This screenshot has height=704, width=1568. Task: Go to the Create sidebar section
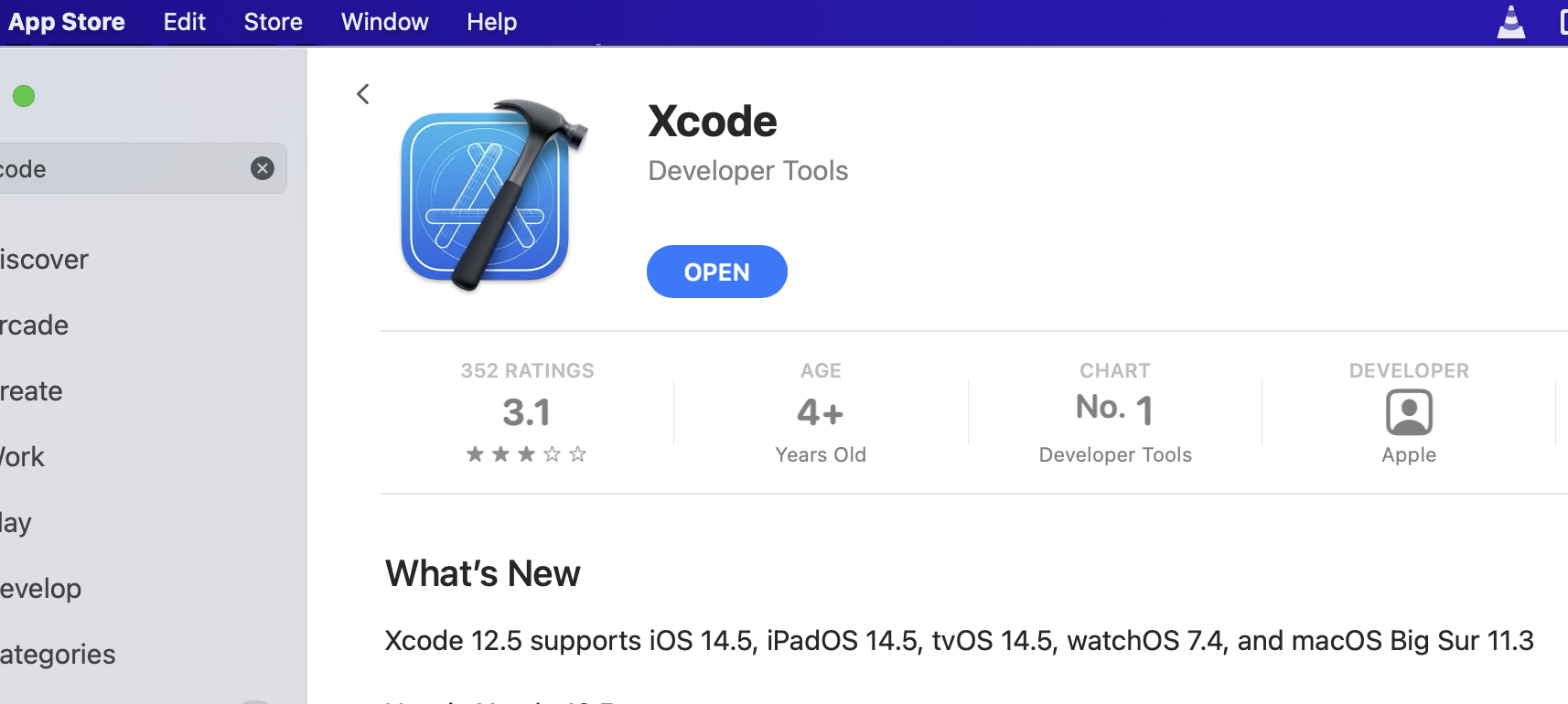tap(32, 391)
